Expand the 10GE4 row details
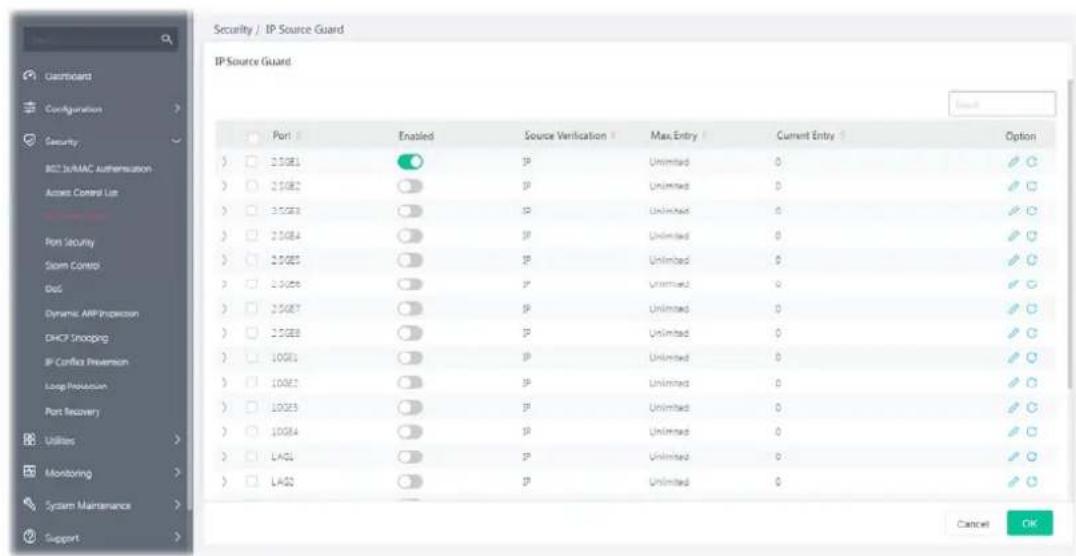The image size is (1076, 556). pyautogui.click(x=225, y=431)
